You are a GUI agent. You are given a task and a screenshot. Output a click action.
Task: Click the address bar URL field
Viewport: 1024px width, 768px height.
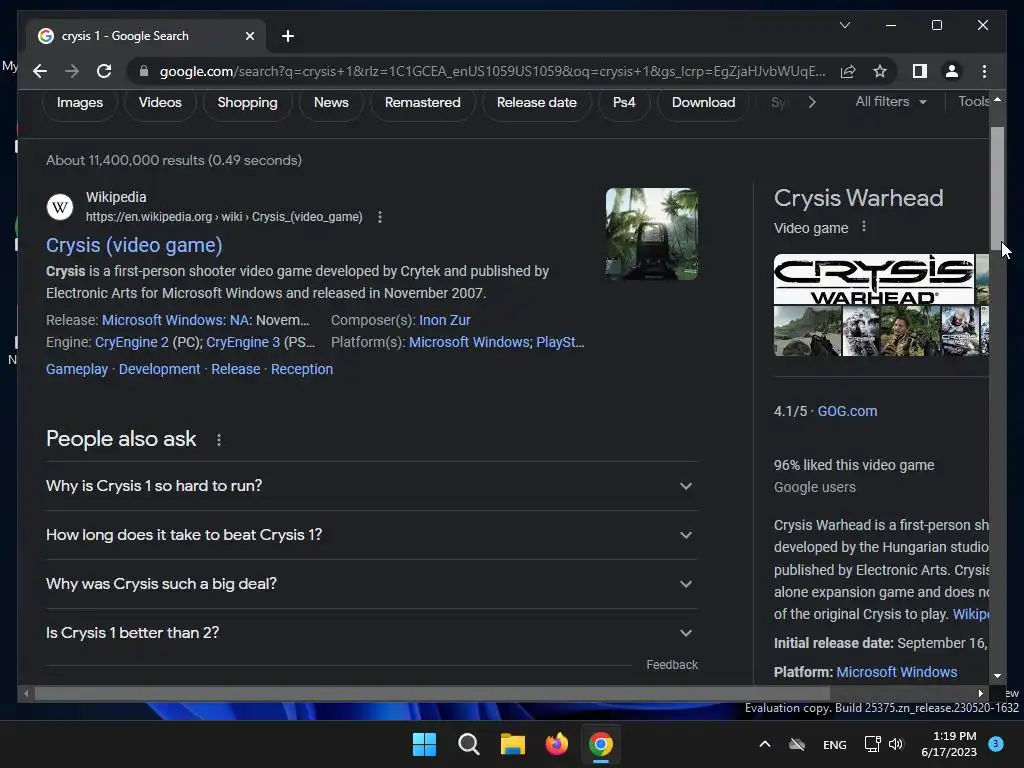click(492, 71)
